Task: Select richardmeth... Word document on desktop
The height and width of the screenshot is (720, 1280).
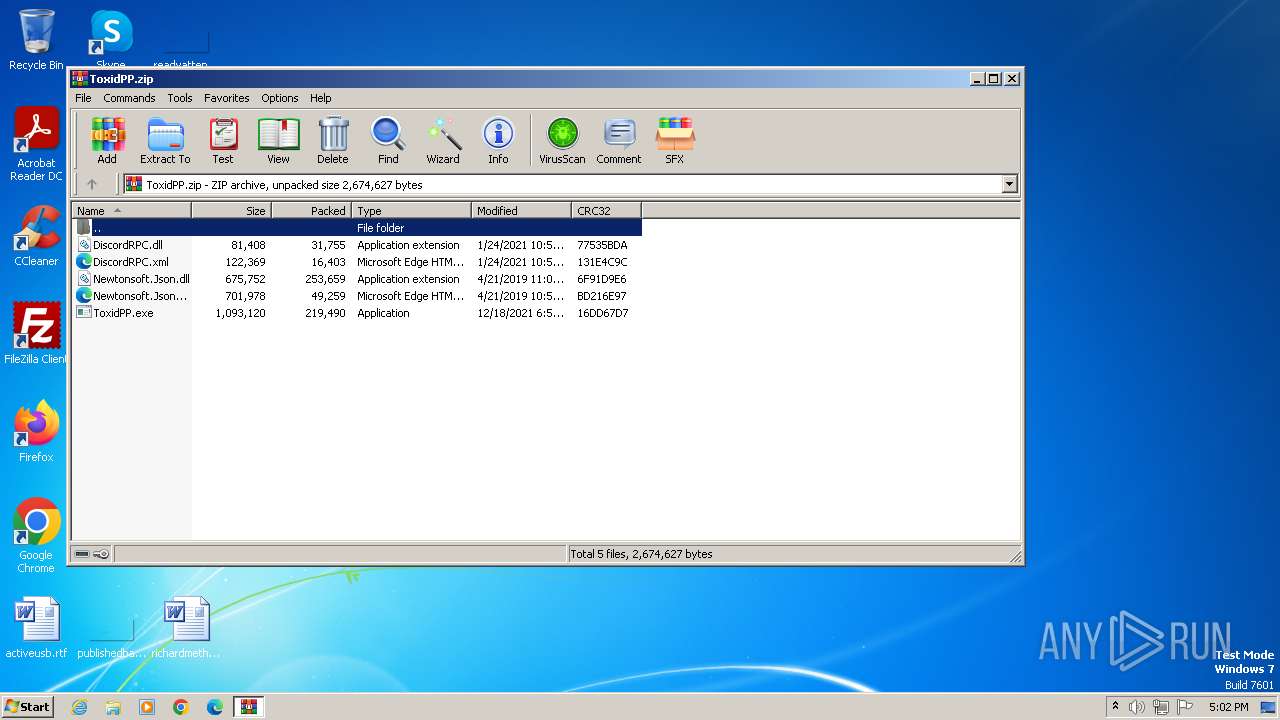Action: (186, 628)
